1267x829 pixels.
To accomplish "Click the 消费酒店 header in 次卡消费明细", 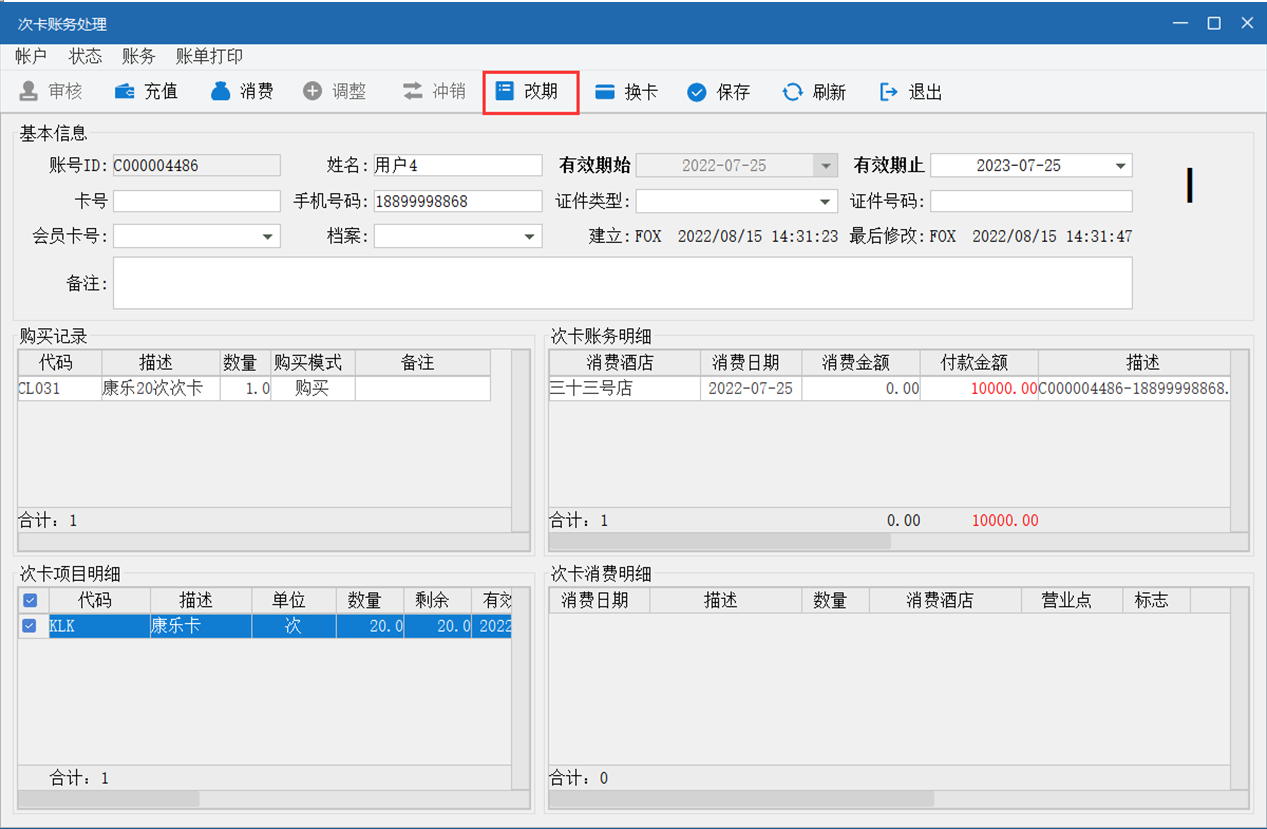I will tap(945, 600).
